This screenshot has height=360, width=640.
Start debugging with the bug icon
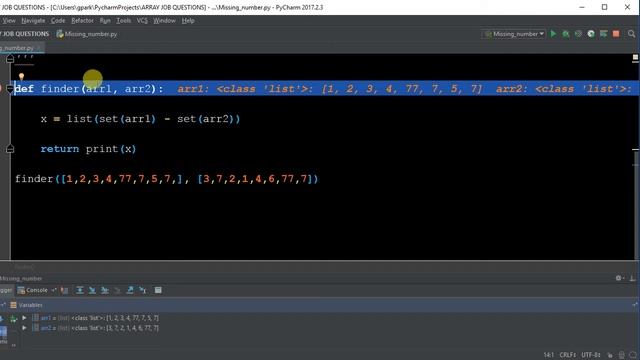pyautogui.click(x=566, y=34)
